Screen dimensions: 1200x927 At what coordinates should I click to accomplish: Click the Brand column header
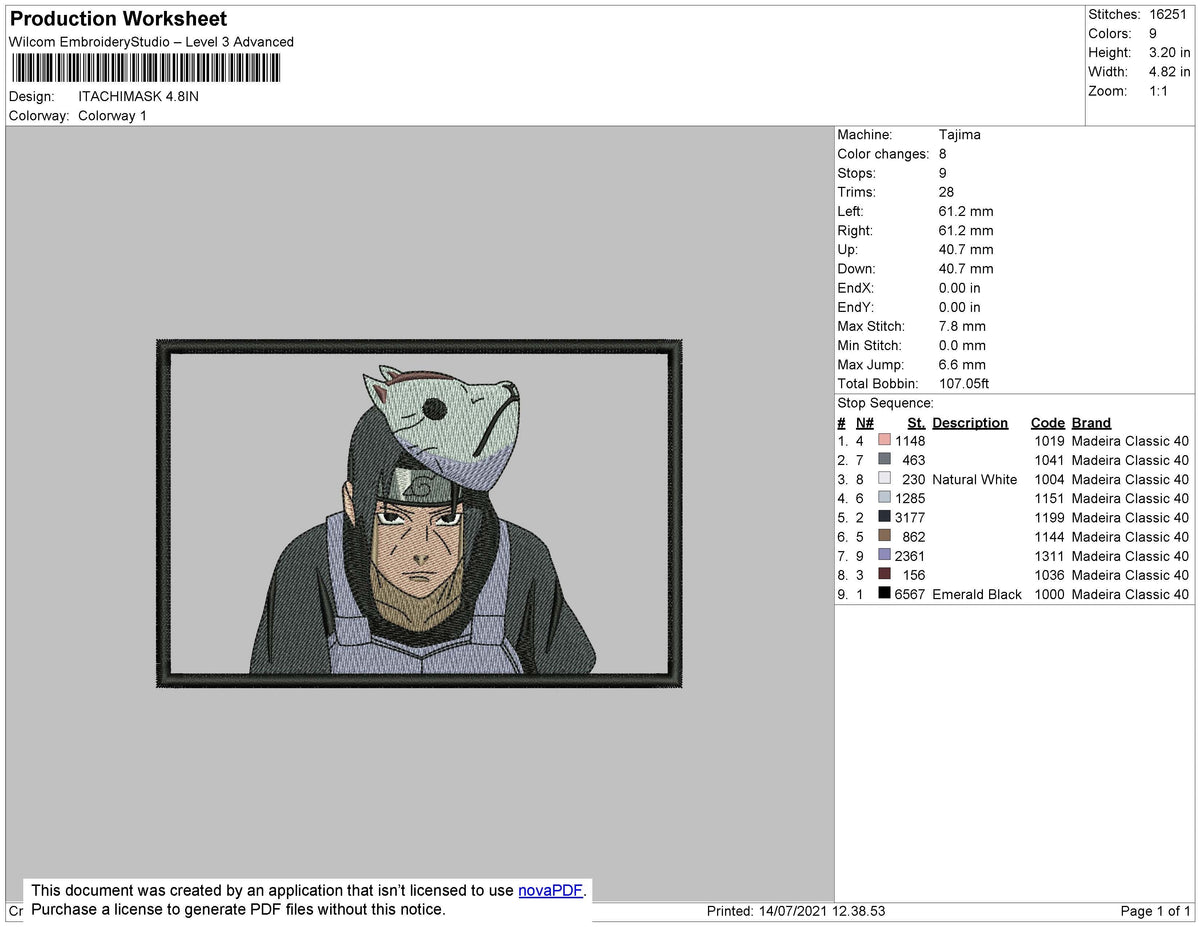point(1090,422)
